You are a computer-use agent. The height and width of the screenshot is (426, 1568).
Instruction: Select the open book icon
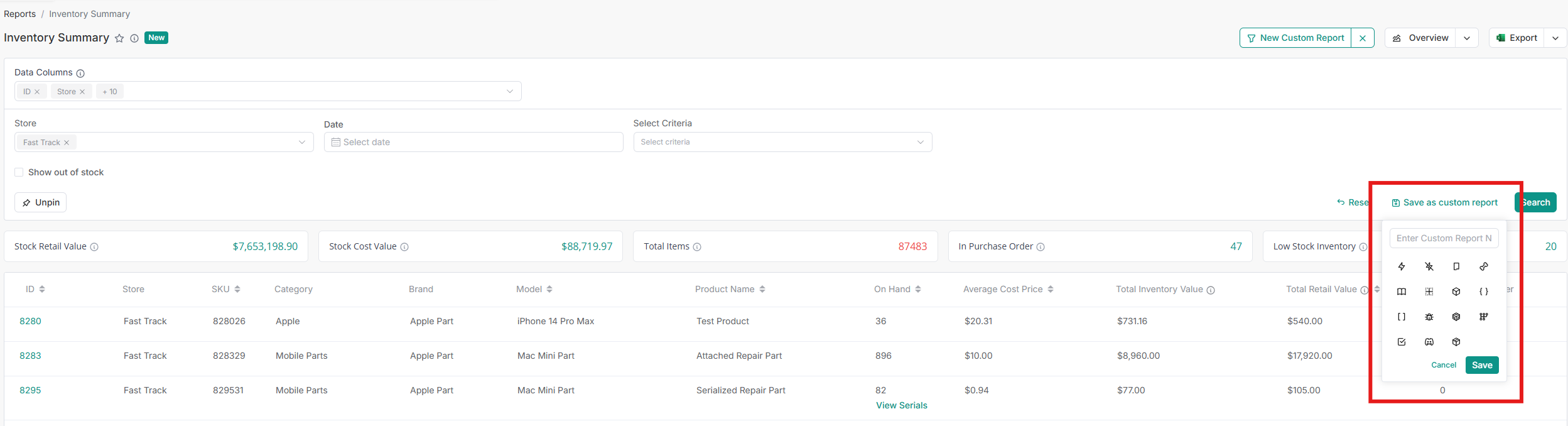pos(1402,292)
